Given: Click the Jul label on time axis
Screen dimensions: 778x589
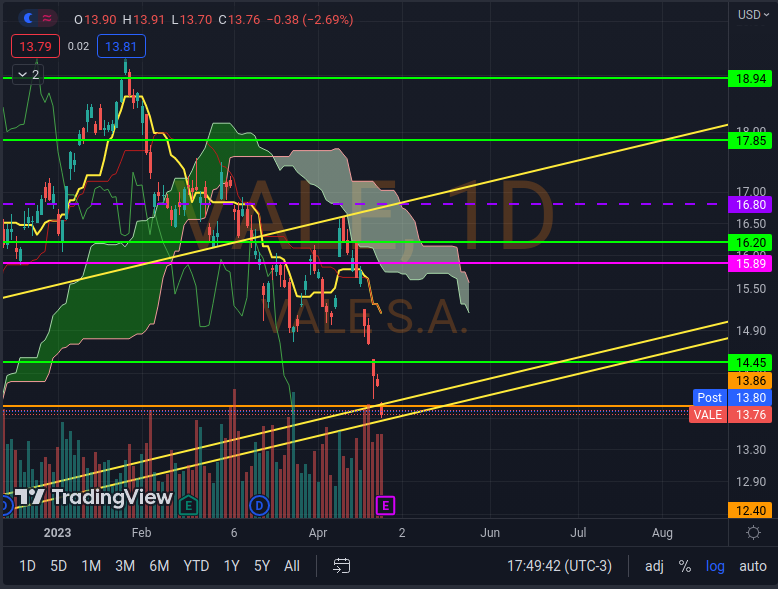Looking at the screenshot, I should [x=578, y=533].
